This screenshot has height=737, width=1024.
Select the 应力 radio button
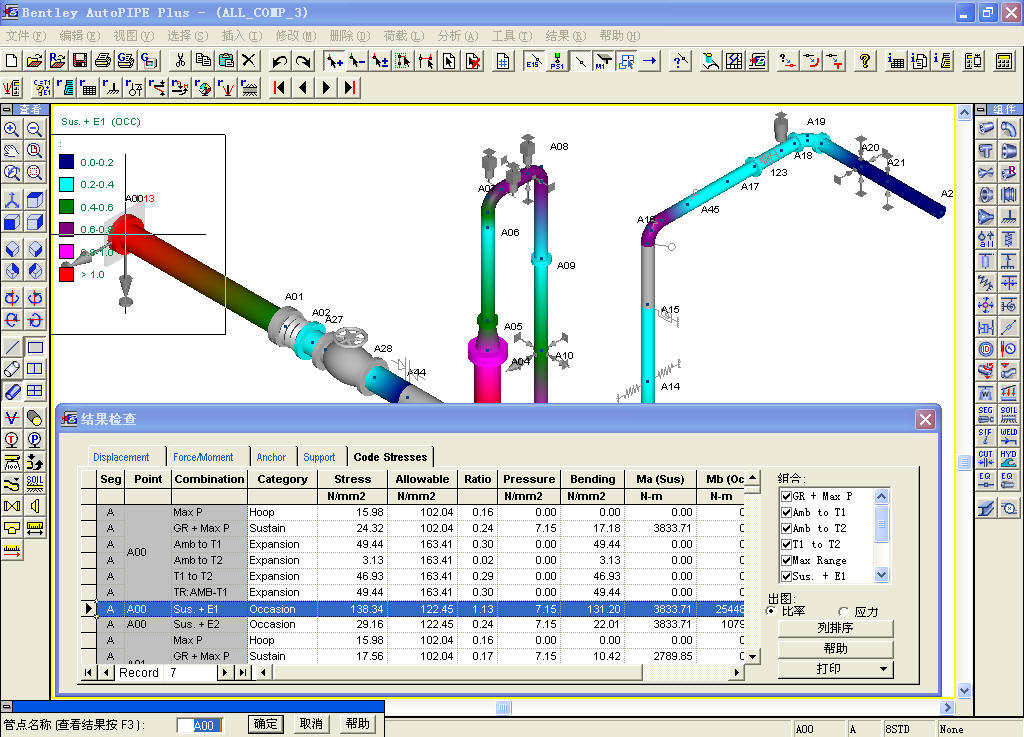844,611
